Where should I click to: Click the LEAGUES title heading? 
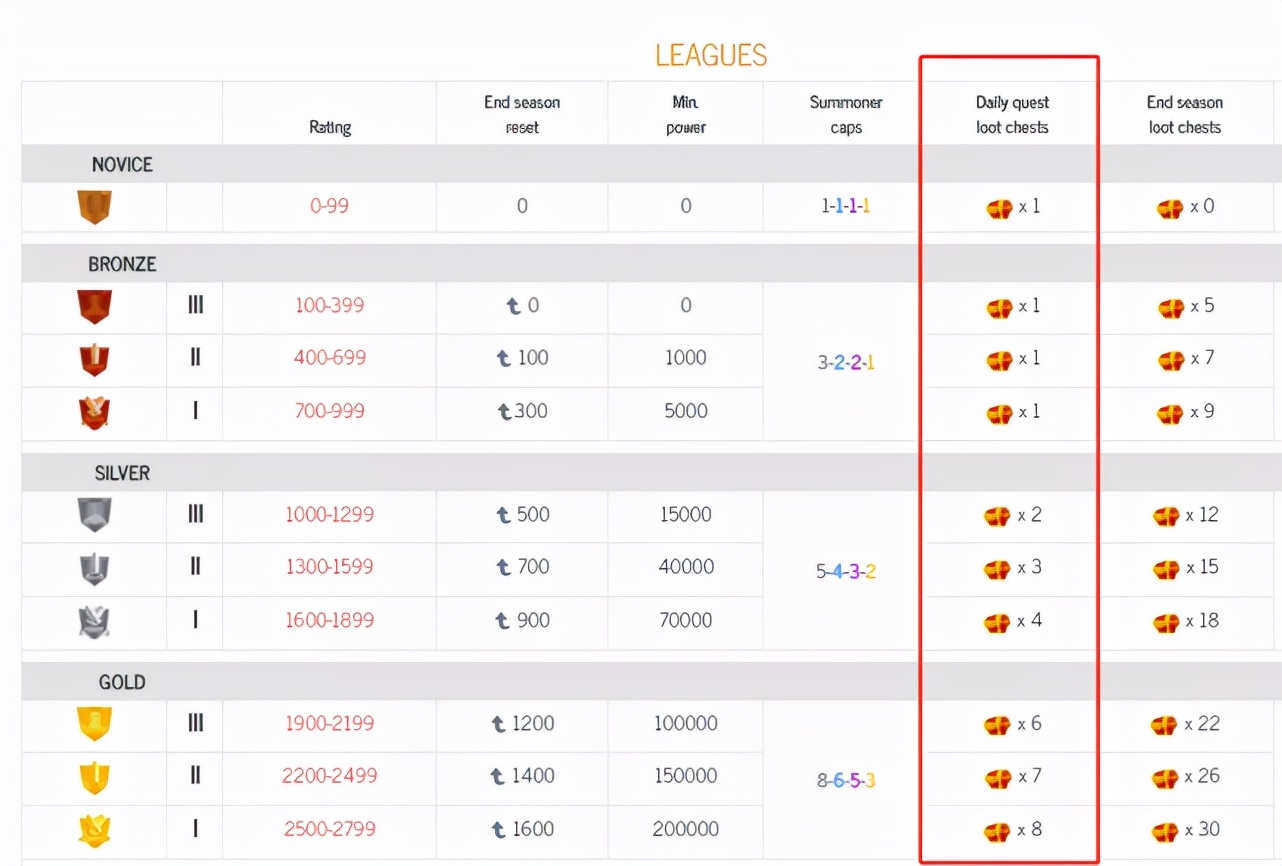coord(711,54)
